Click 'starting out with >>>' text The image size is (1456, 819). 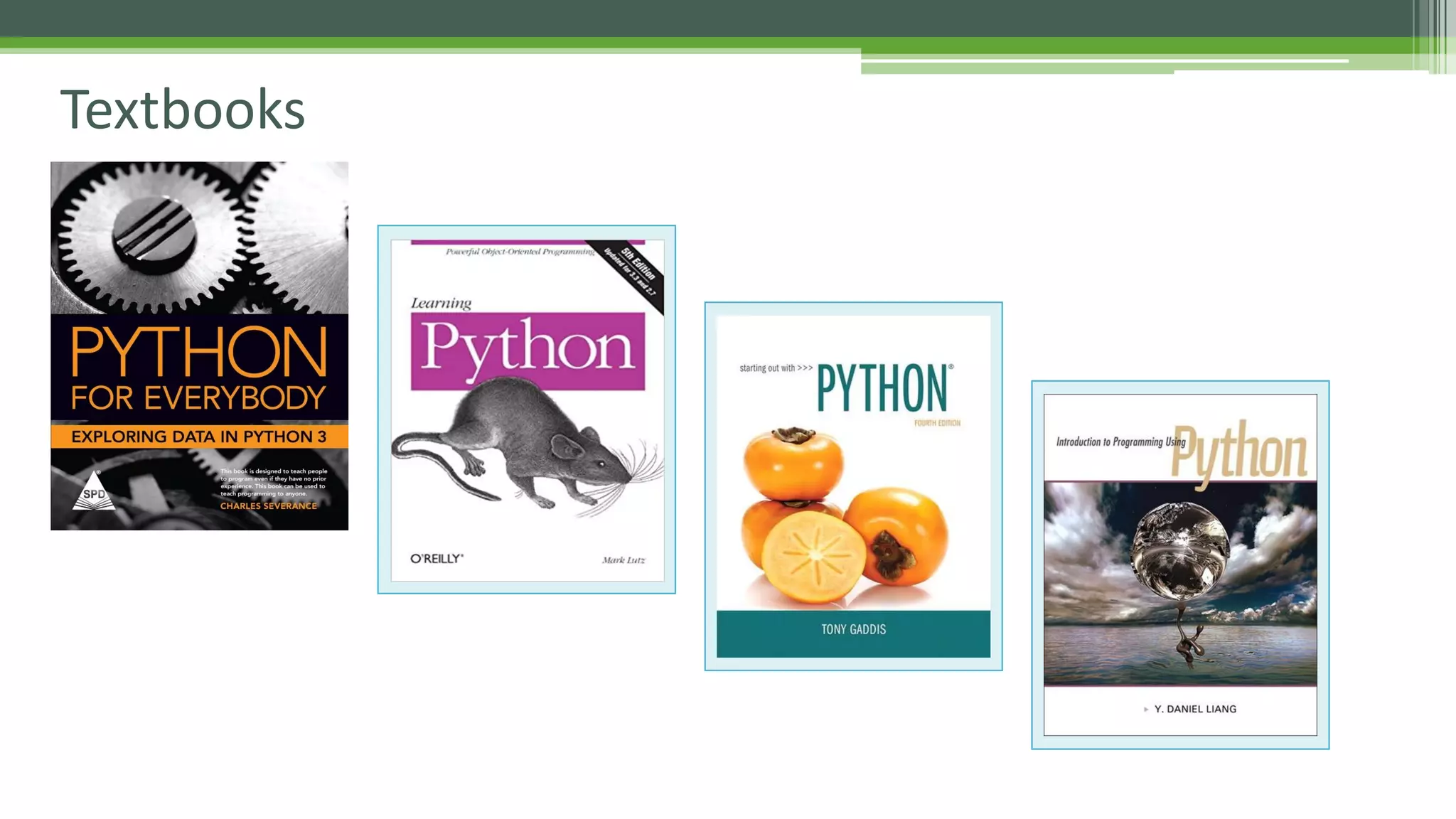point(776,368)
